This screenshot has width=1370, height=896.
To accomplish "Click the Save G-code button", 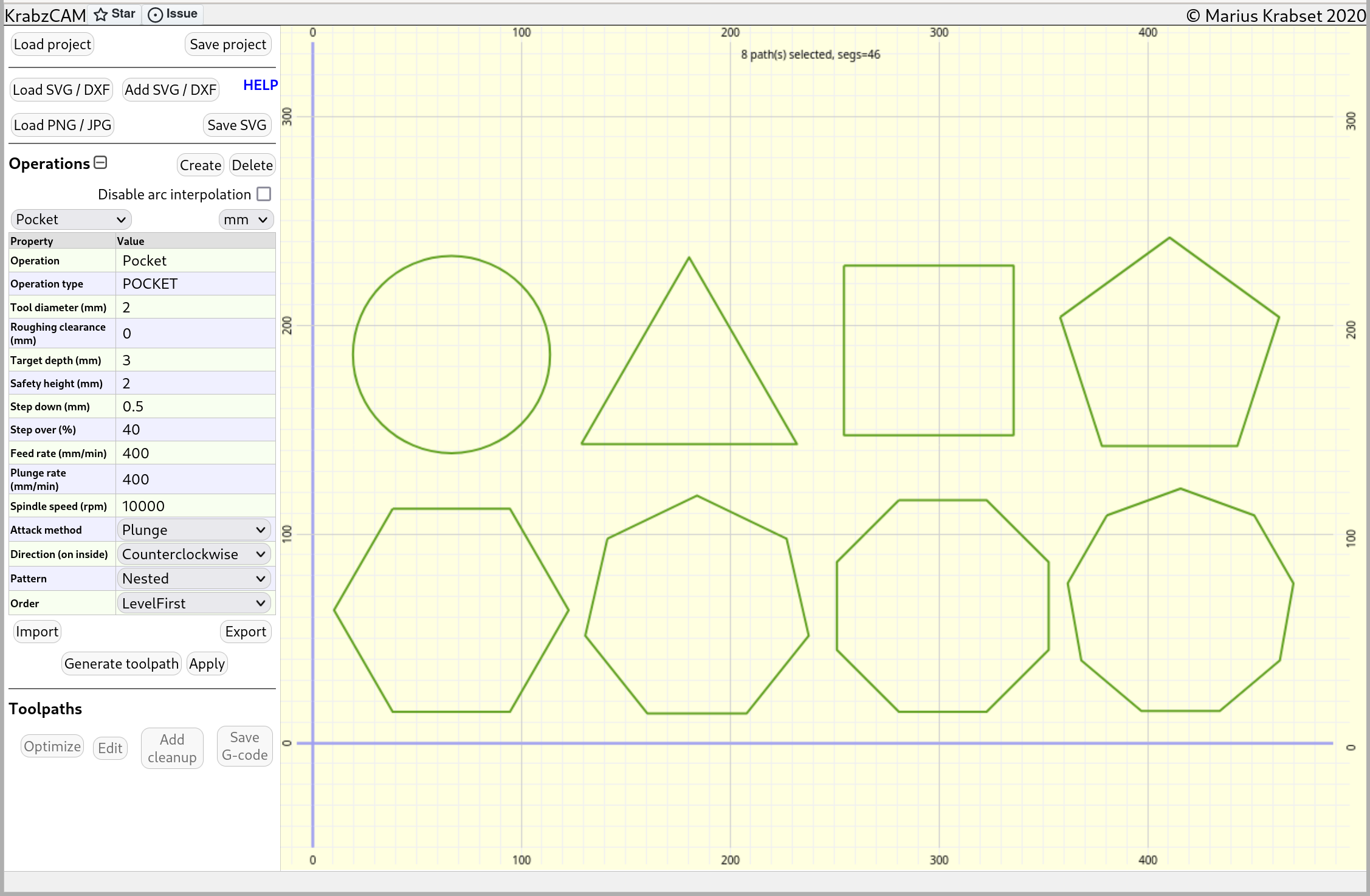I will pos(245,746).
